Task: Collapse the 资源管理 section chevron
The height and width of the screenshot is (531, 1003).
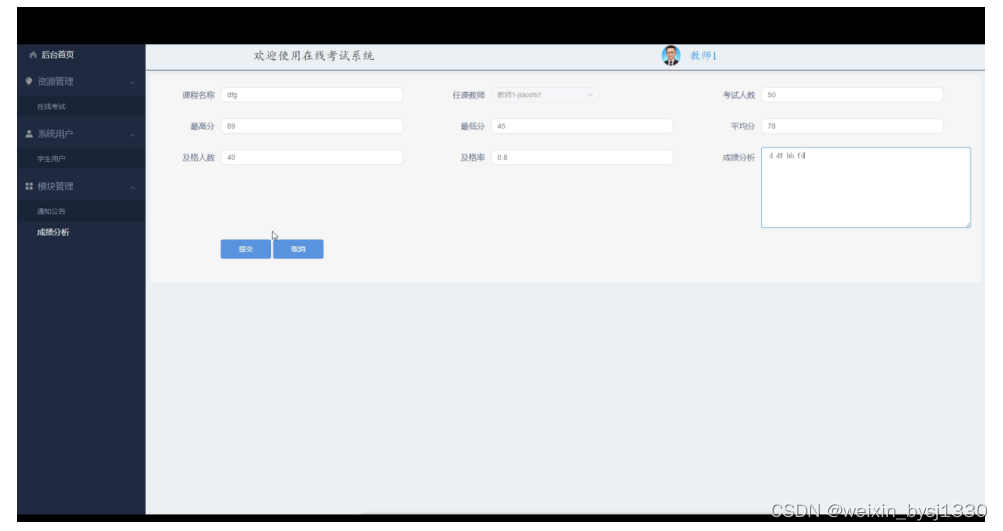Action: [x=132, y=83]
